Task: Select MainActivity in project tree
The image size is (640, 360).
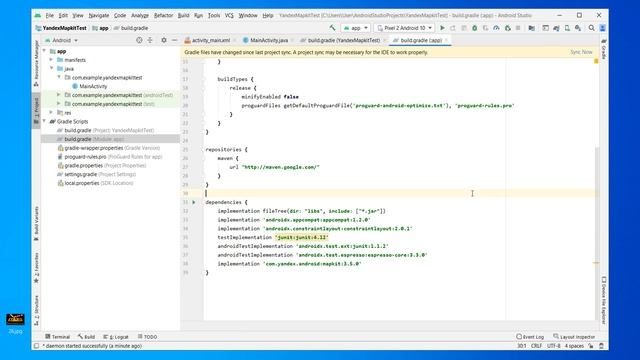Action: pos(93,86)
